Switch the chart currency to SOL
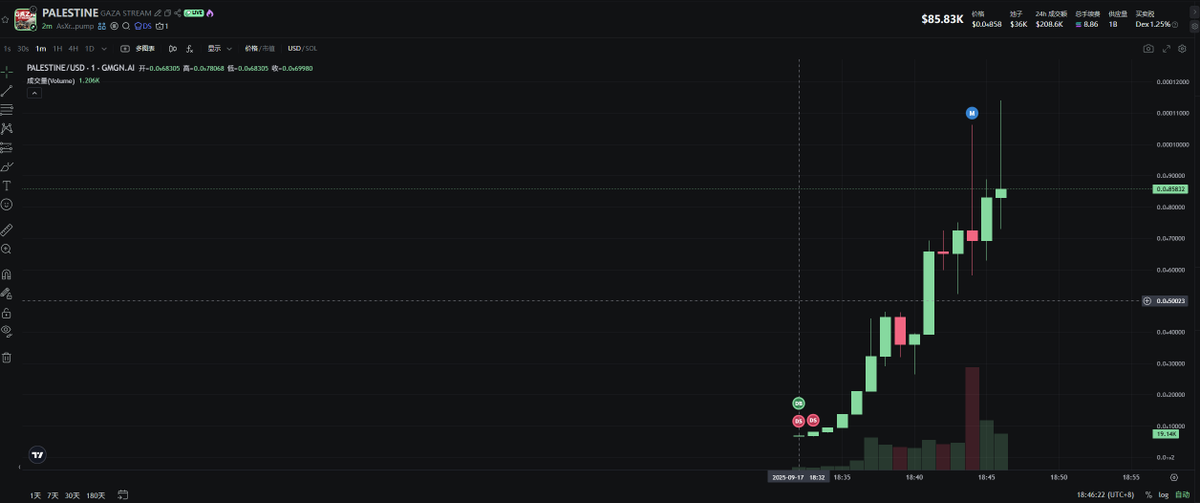The image size is (1200, 503). 311,48
